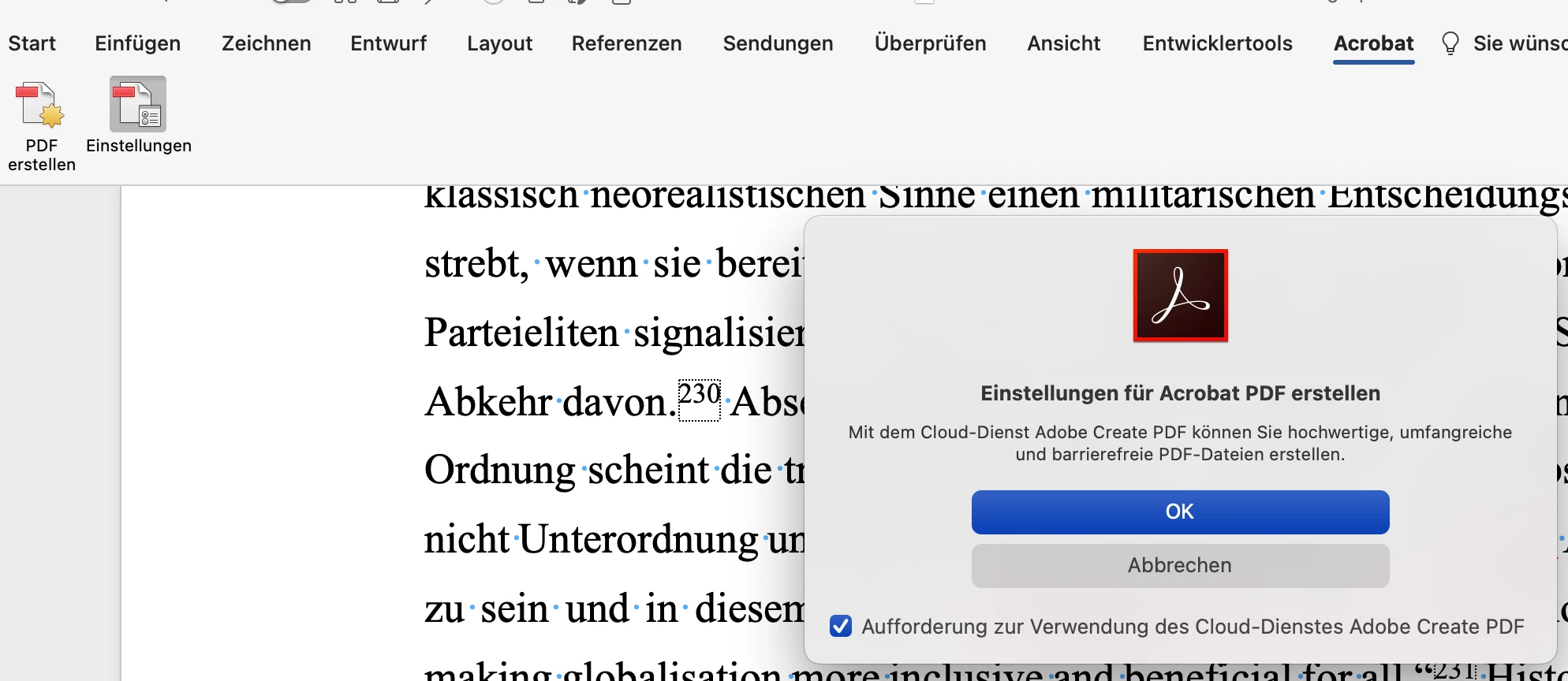
Task: Click the Adobe Acrobat logo in dialog
Action: [1180, 296]
